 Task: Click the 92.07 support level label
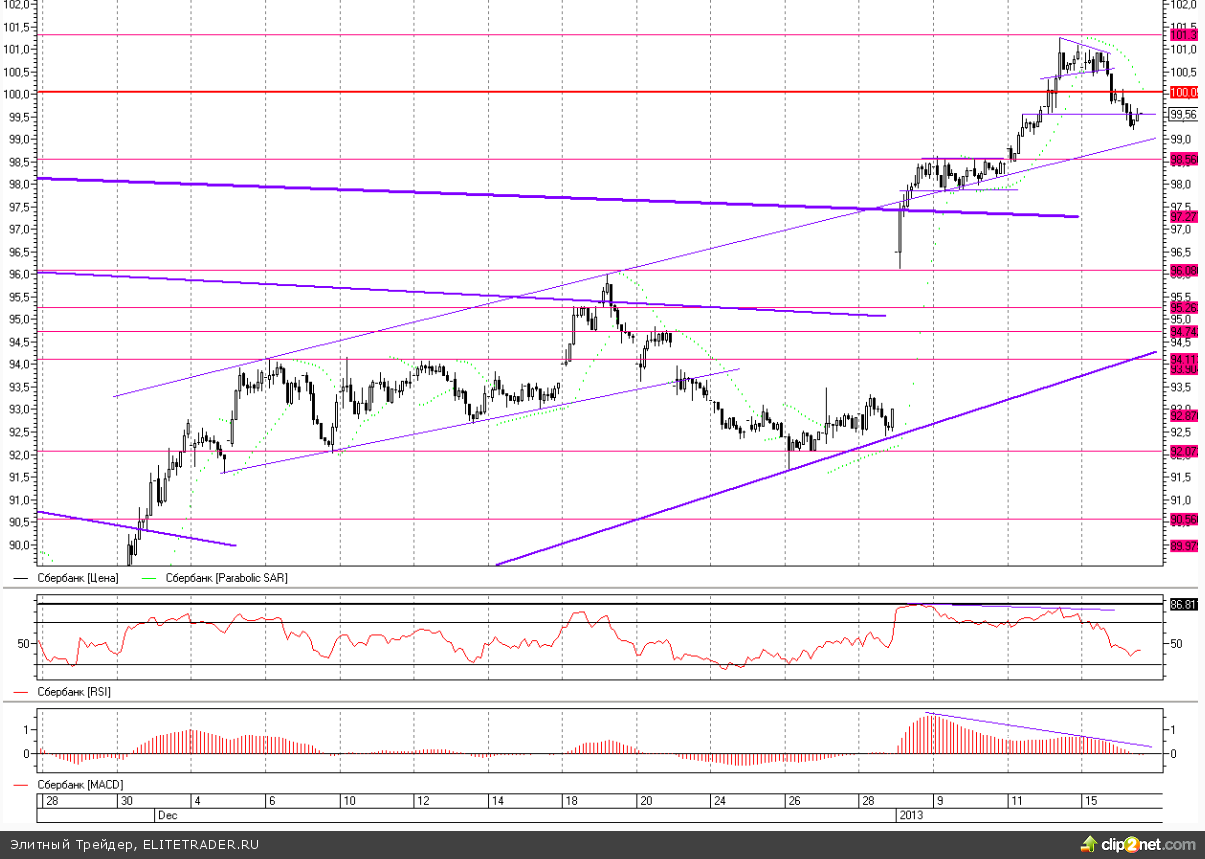point(1184,452)
